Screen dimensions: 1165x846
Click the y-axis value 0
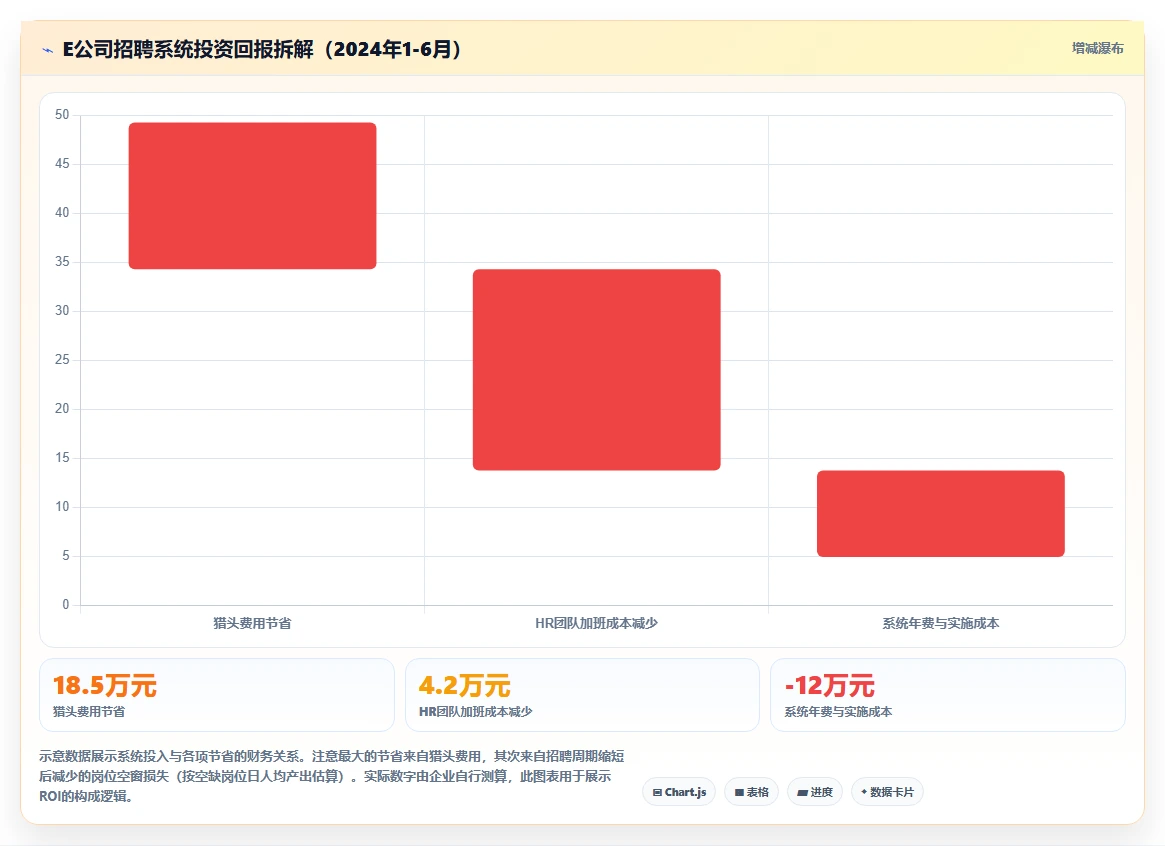pyautogui.click(x=65, y=605)
